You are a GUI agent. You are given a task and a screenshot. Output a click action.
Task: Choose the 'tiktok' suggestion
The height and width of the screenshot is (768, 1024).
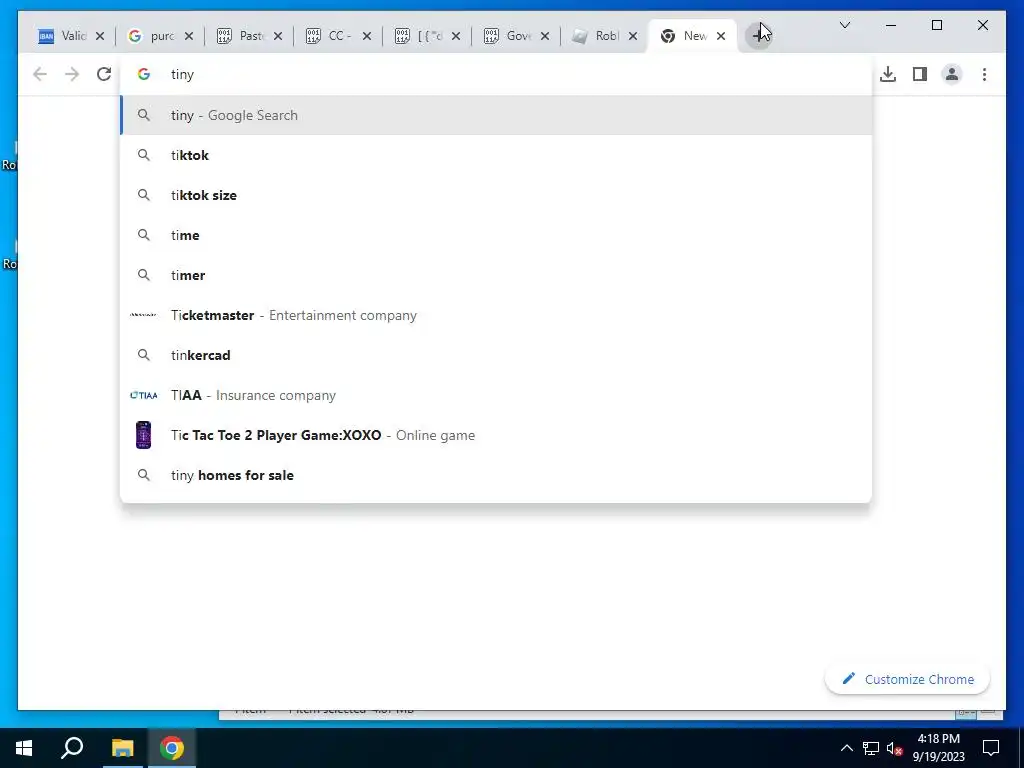(x=496, y=155)
